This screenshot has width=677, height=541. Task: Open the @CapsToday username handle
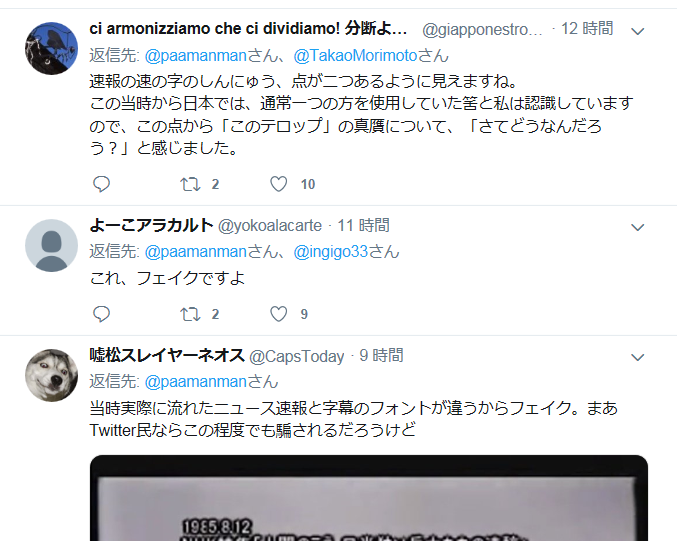pyautogui.click(x=297, y=356)
